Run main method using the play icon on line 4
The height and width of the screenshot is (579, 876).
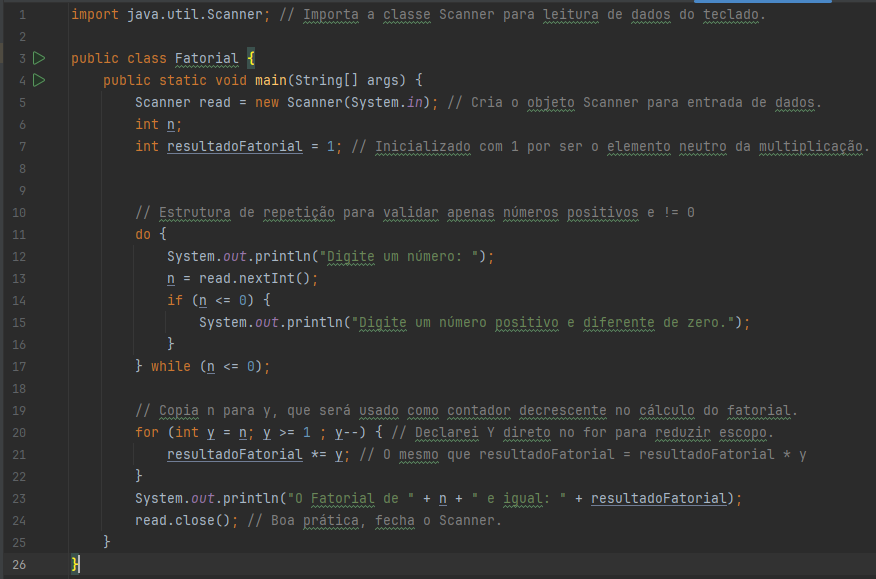(38, 80)
